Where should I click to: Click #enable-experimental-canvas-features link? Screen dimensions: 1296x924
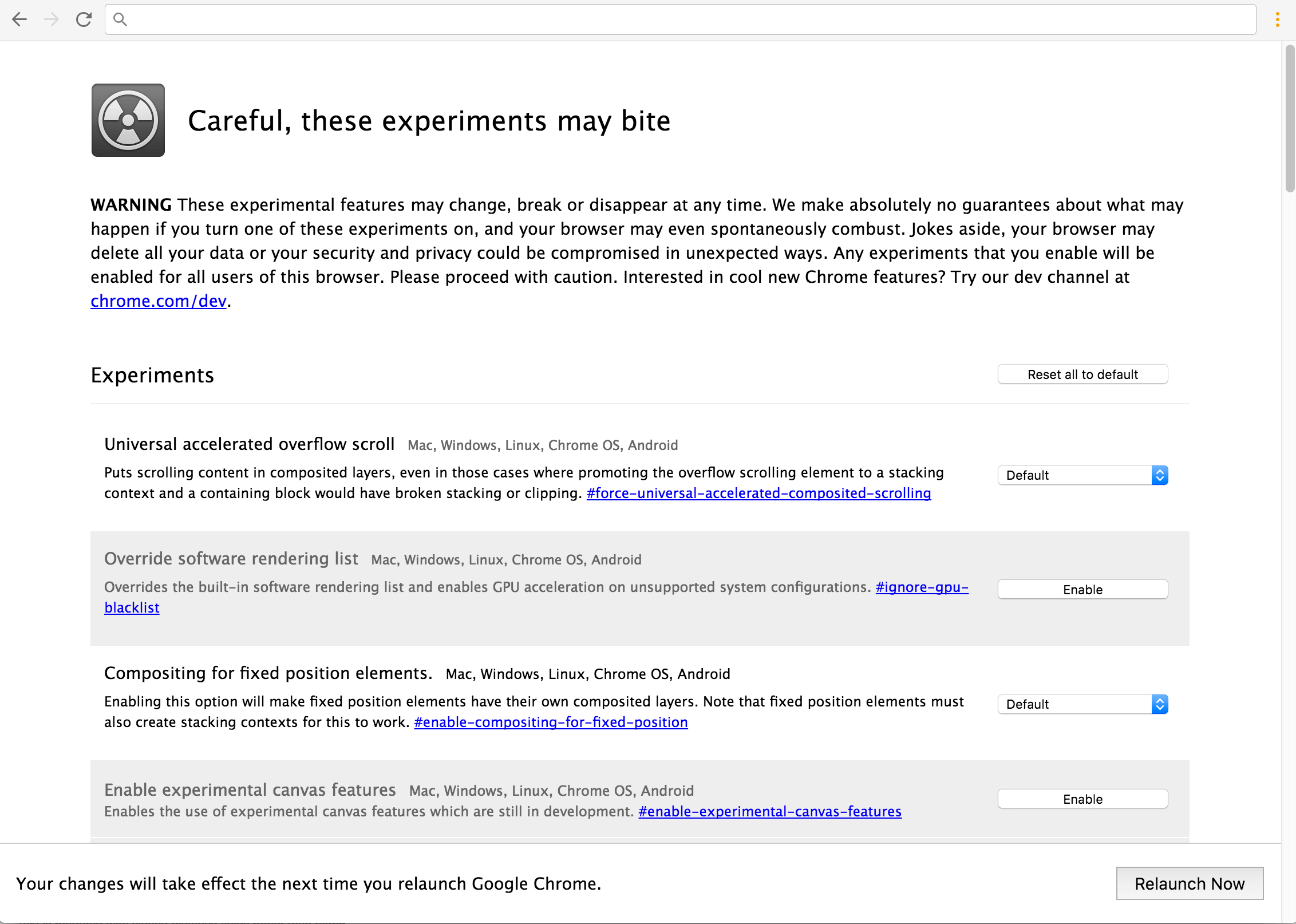coord(769,812)
